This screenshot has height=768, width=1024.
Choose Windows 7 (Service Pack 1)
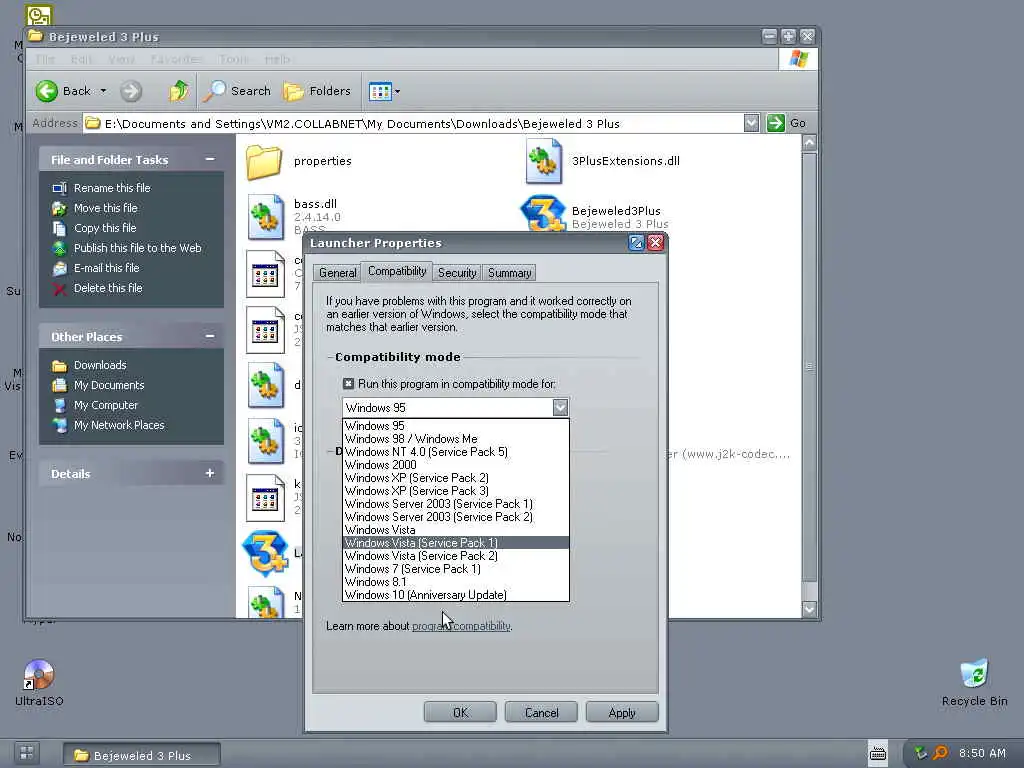coord(456,569)
